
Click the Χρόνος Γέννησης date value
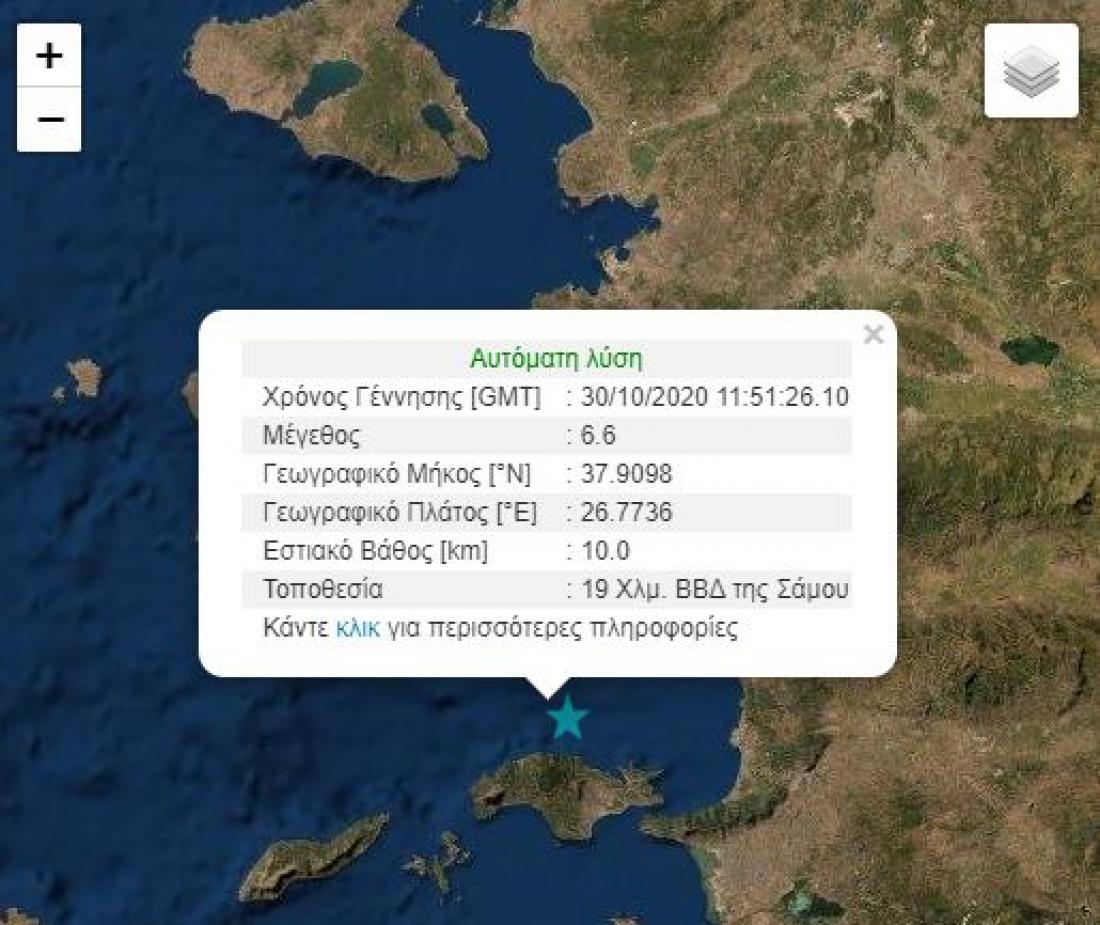click(x=715, y=397)
